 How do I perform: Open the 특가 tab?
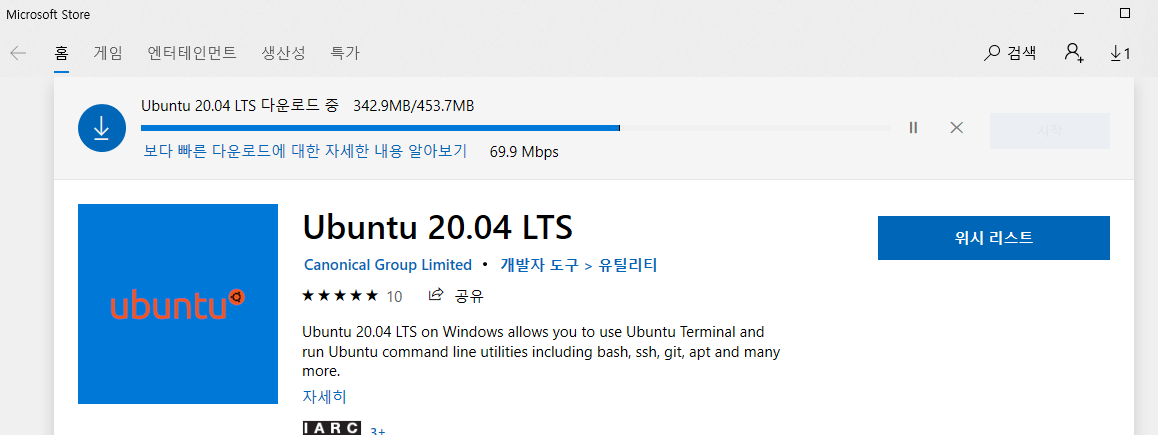coord(345,53)
